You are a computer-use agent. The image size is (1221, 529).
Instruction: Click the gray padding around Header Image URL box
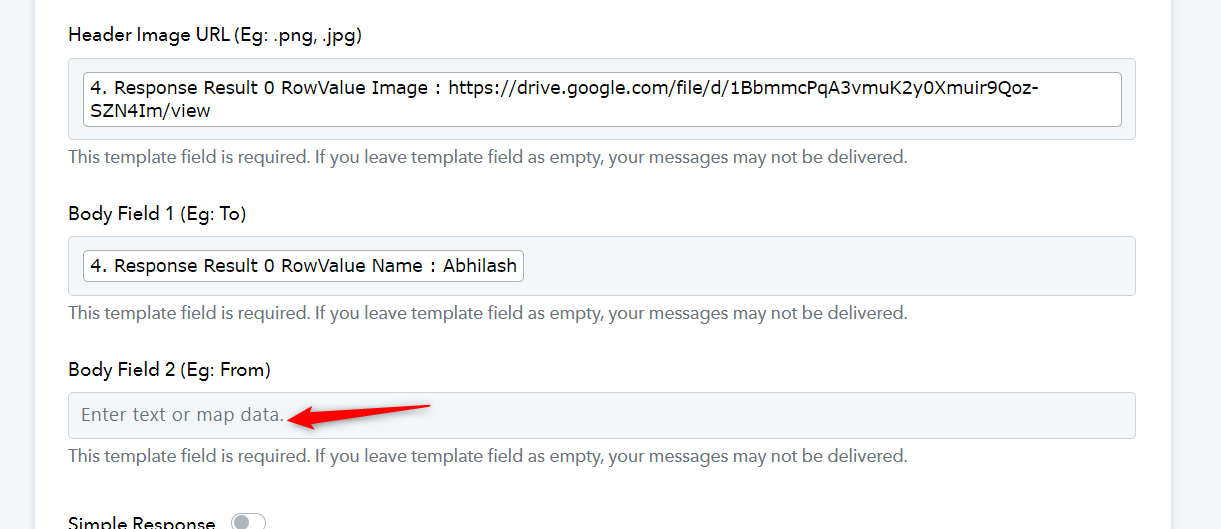601,133
